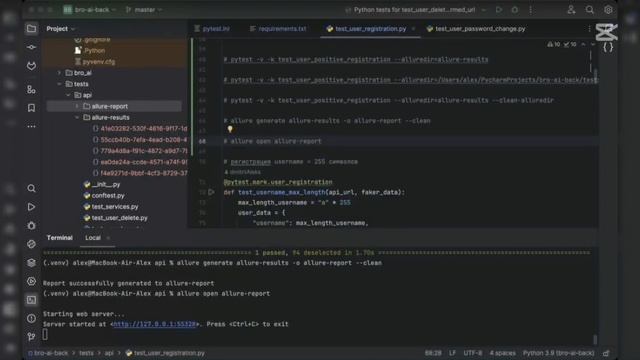Go to next highlighted problem arrow

[x=593, y=44]
